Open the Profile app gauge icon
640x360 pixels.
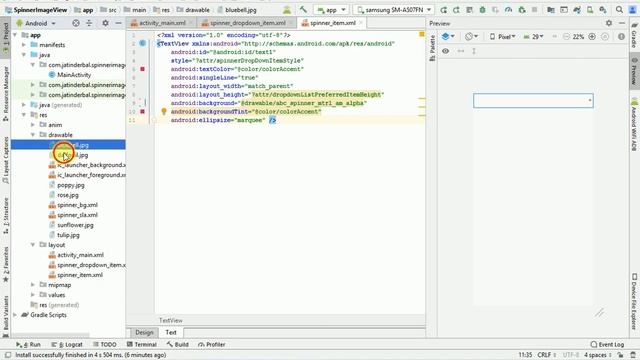(509, 9)
